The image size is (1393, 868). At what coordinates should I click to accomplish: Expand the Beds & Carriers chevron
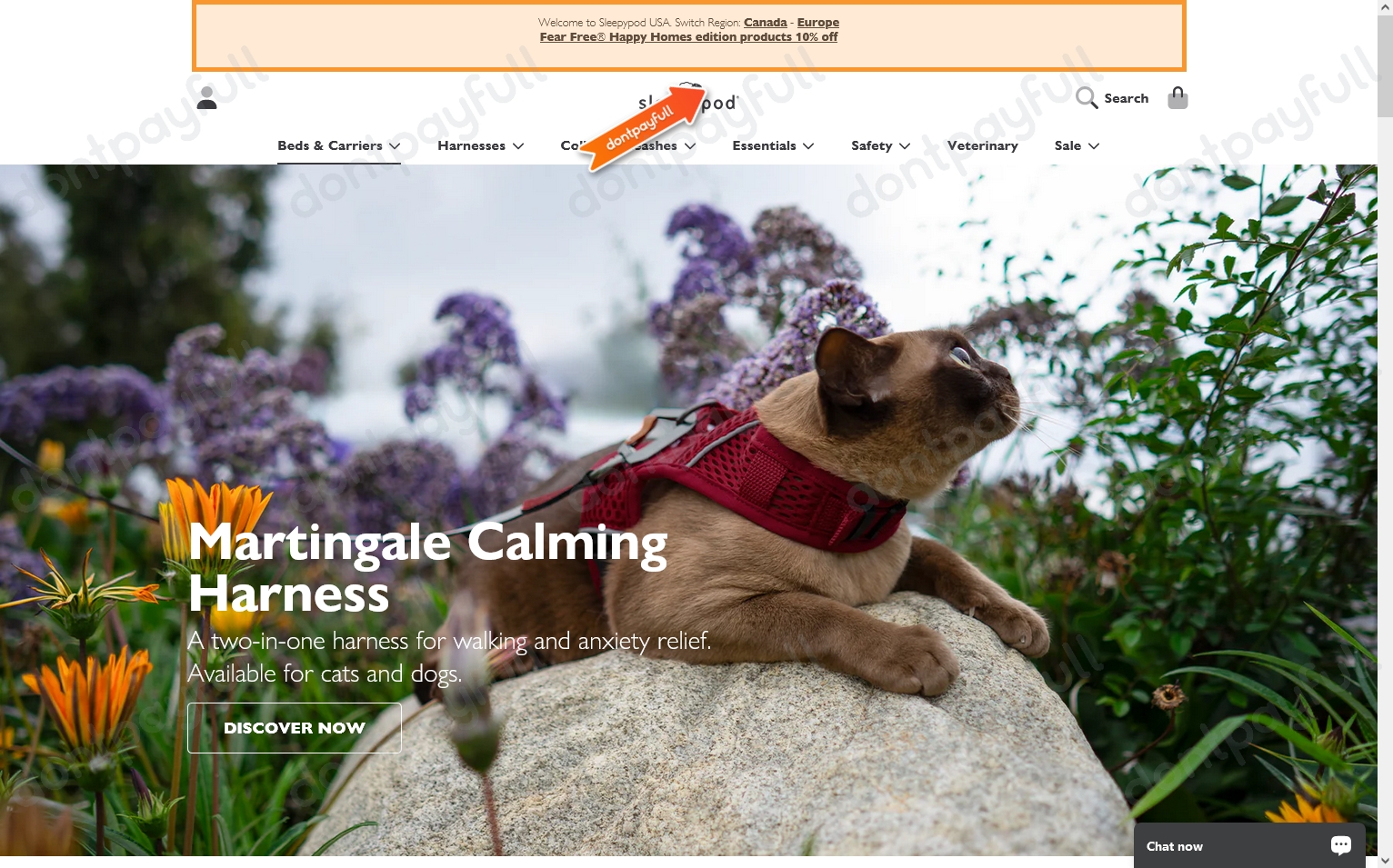[x=395, y=146]
